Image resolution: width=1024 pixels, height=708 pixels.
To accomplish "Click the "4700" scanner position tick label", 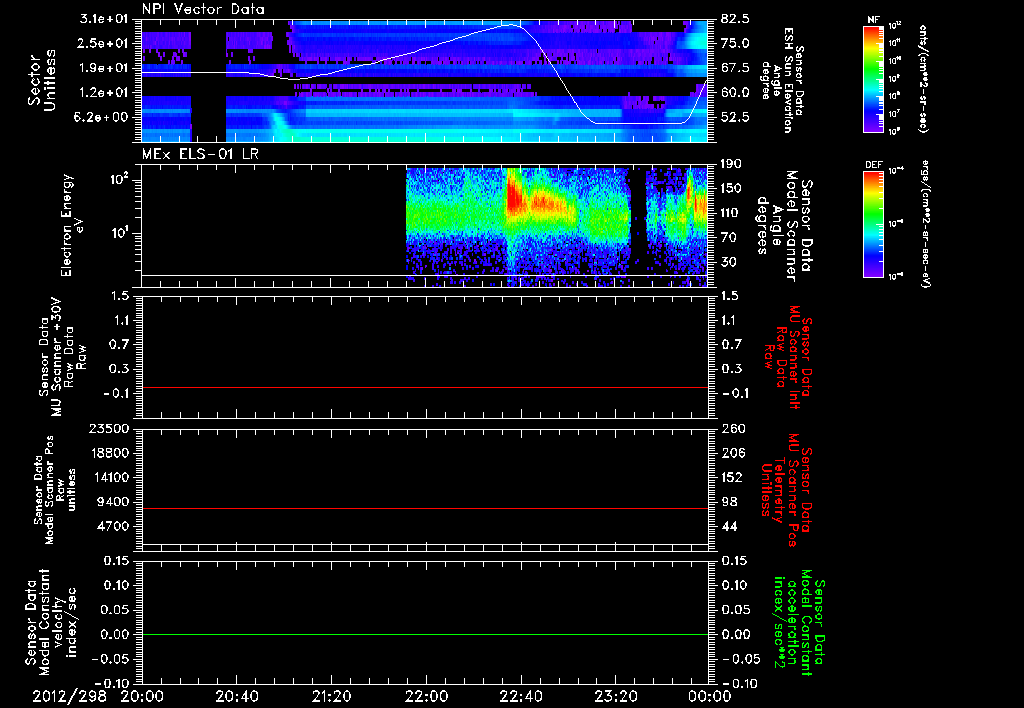I will pyautogui.click(x=113, y=526).
